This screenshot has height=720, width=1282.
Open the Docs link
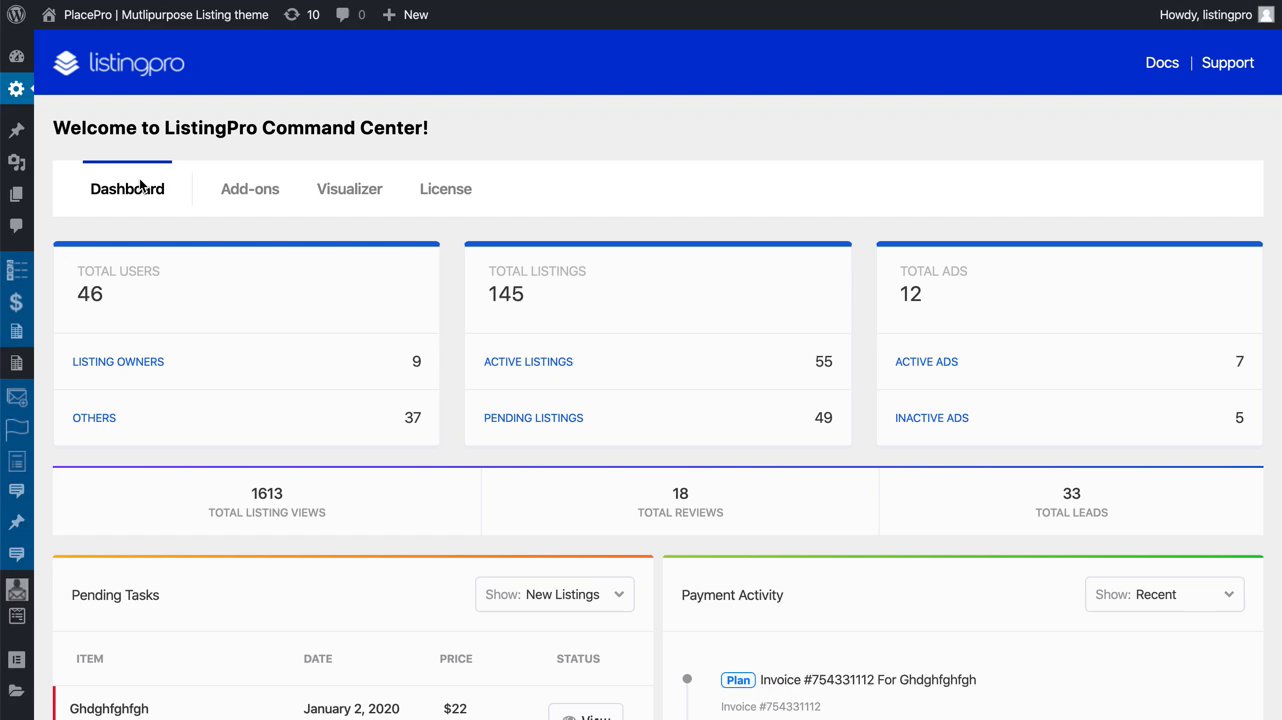tap(1162, 62)
